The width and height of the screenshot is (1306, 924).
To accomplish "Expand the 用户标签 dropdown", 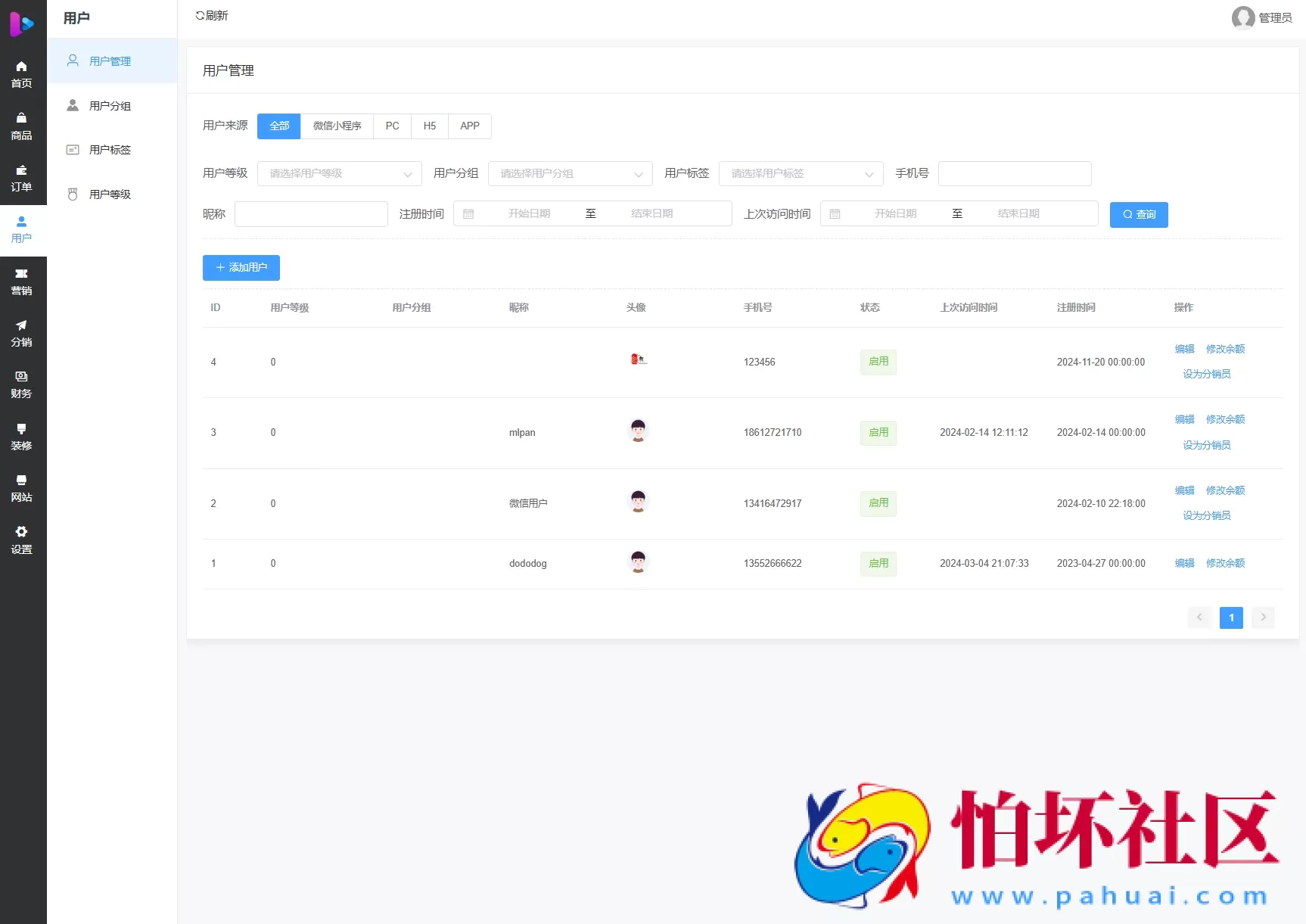I will (801, 174).
